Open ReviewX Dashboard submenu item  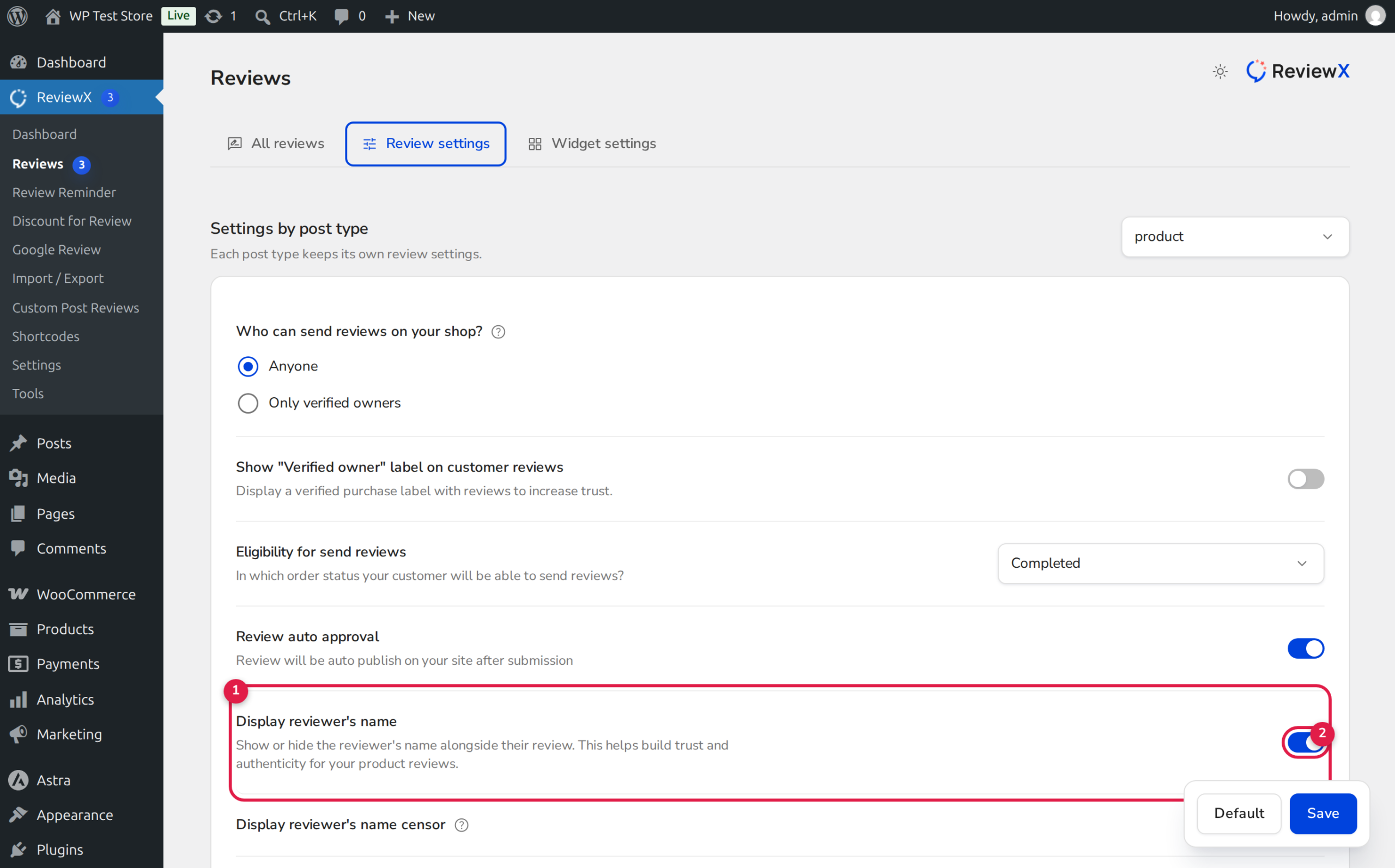(x=44, y=133)
